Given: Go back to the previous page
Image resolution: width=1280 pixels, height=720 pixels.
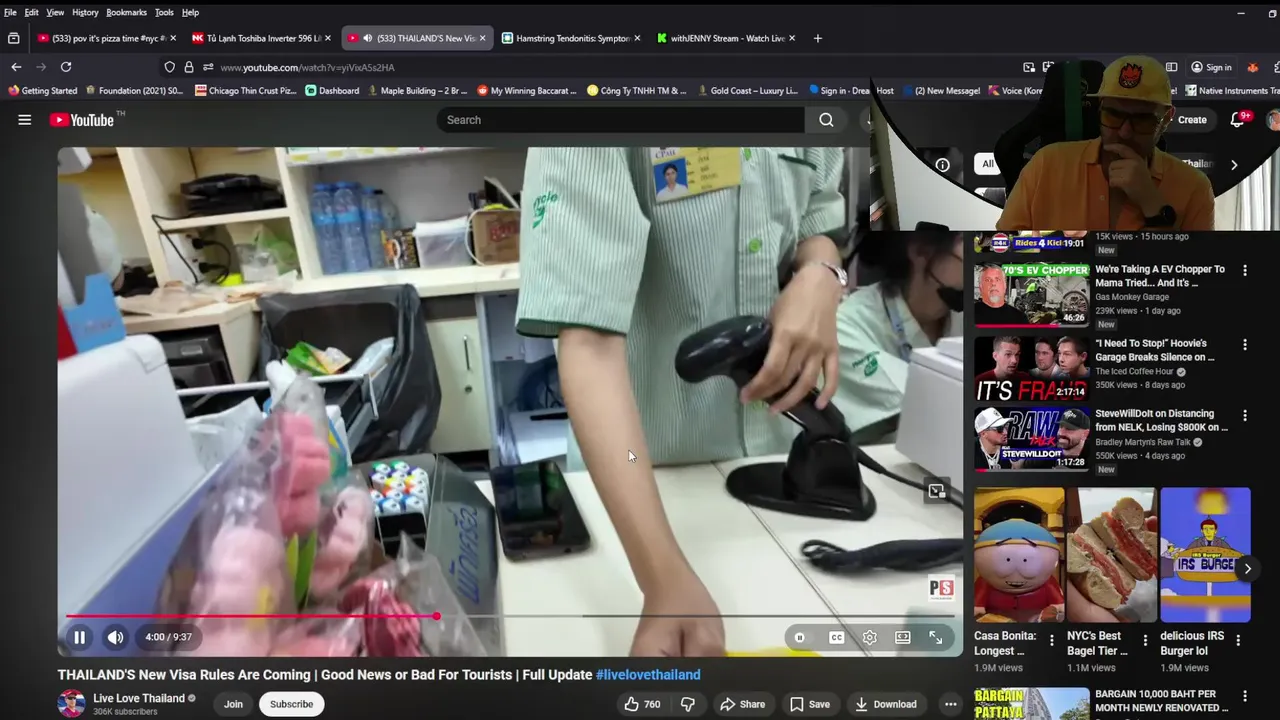Looking at the screenshot, I should tap(16, 67).
